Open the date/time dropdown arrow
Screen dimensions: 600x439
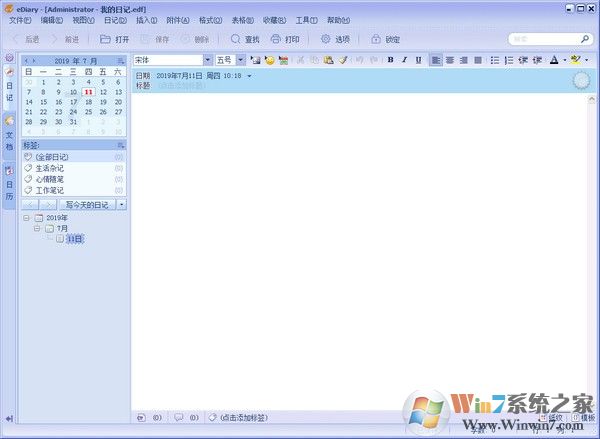[249, 76]
